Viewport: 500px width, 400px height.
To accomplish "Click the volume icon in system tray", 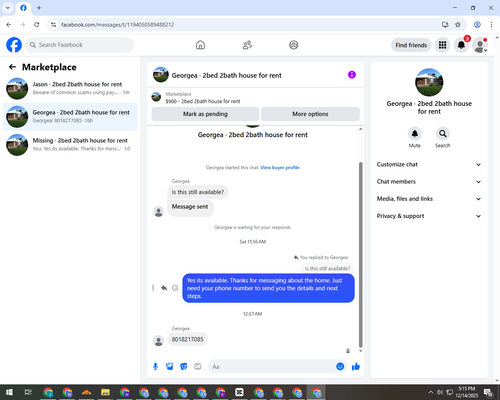I will 440,392.
